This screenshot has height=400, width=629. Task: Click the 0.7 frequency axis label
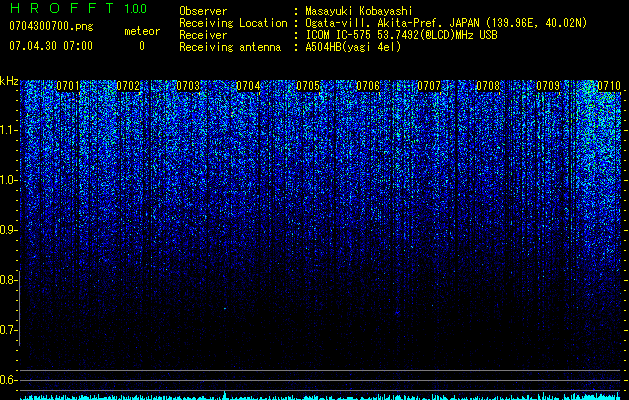[x=8, y=330]
